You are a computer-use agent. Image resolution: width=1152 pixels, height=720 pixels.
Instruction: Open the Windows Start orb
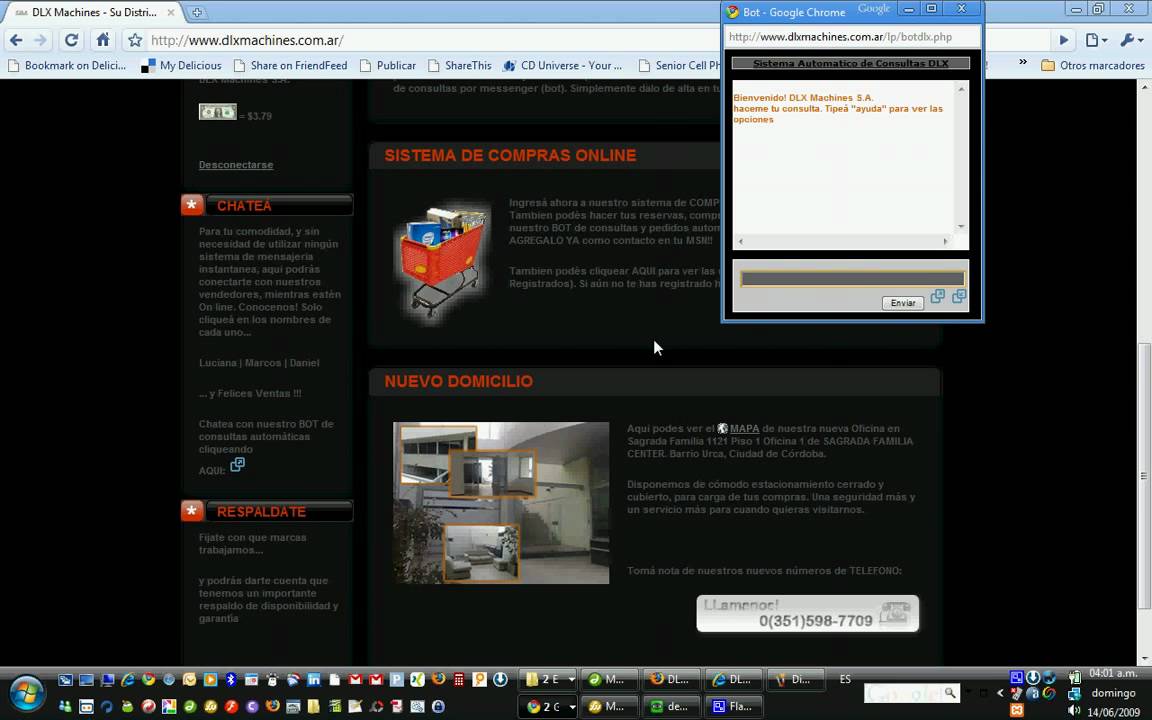27,694
